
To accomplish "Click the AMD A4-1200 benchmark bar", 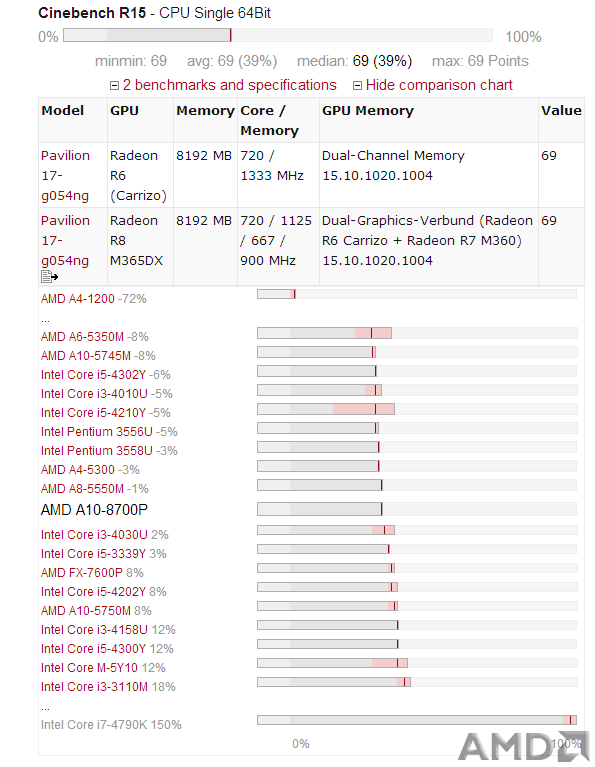I will click(417, 294).
